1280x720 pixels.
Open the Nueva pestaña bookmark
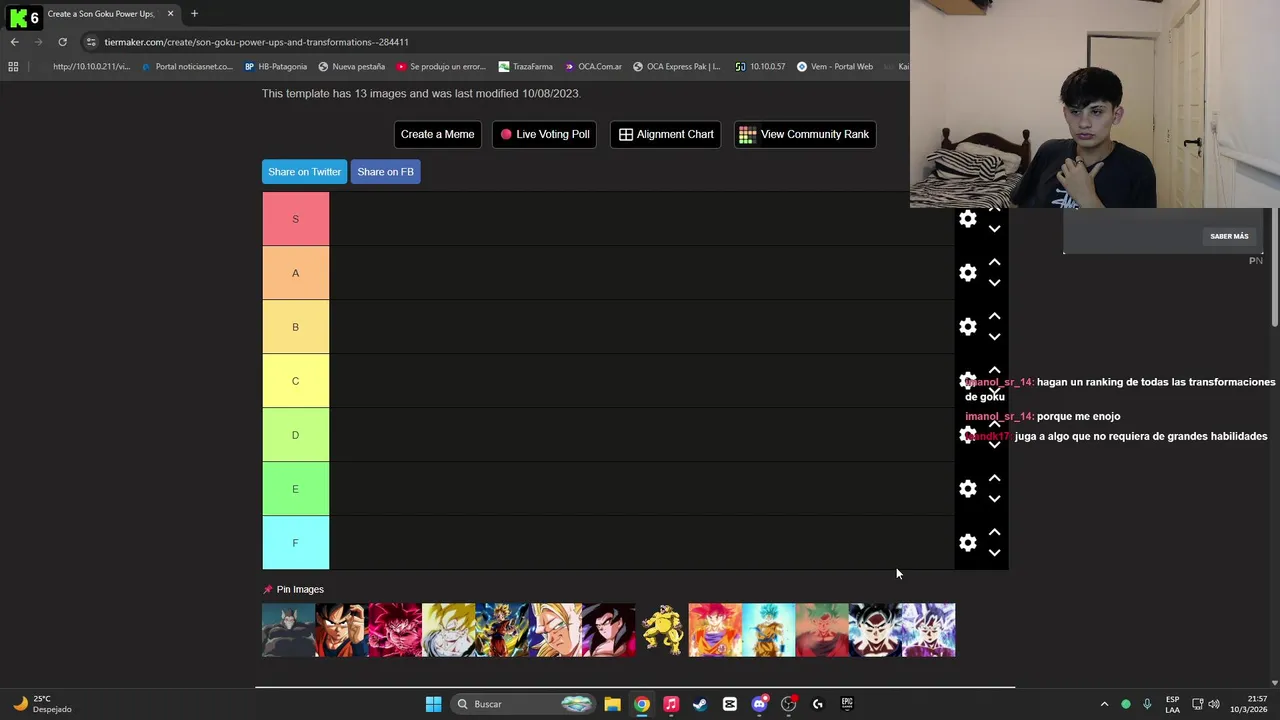point(351,67)
